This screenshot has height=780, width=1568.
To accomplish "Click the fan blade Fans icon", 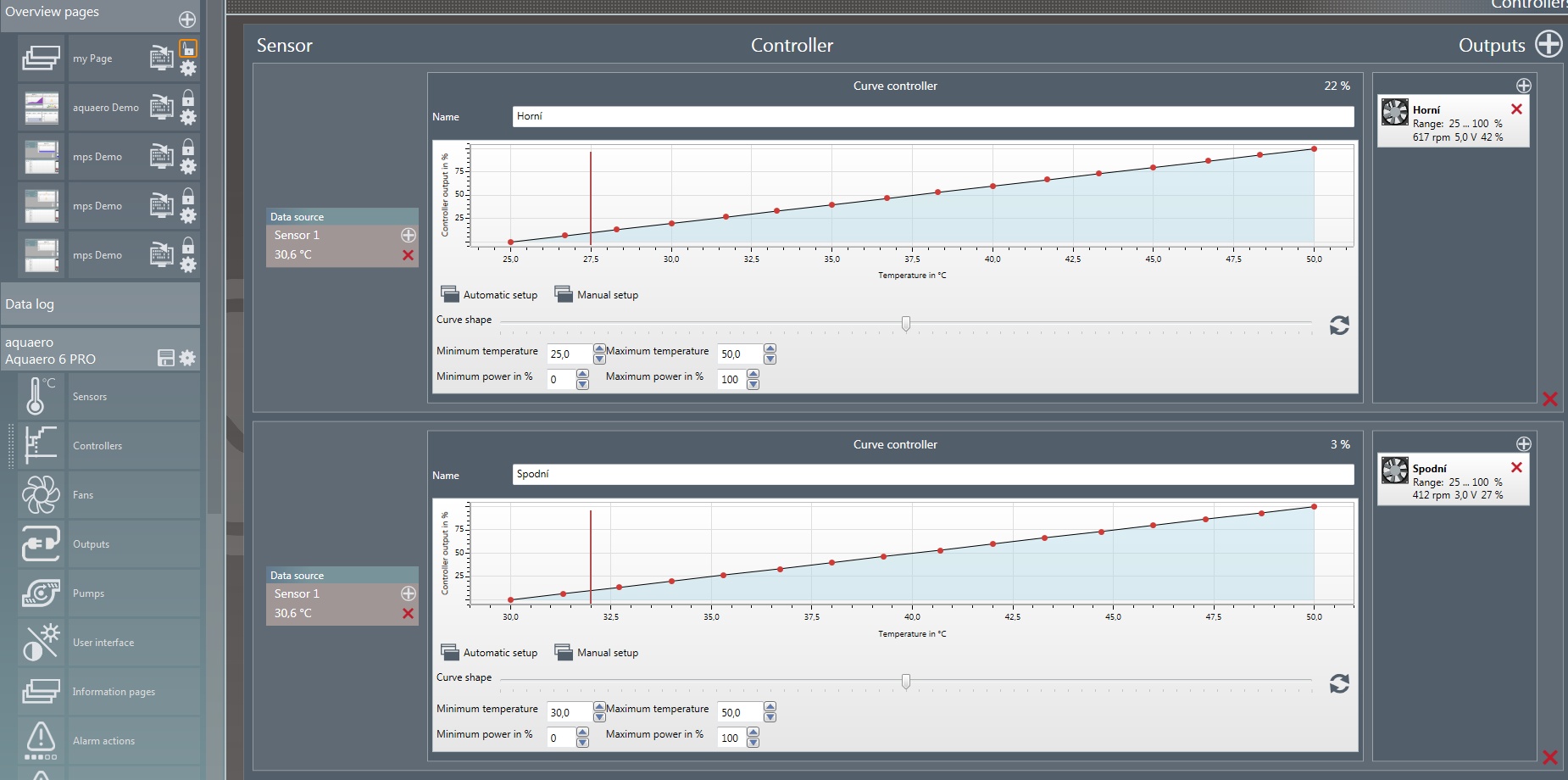I will click(42, 495).
